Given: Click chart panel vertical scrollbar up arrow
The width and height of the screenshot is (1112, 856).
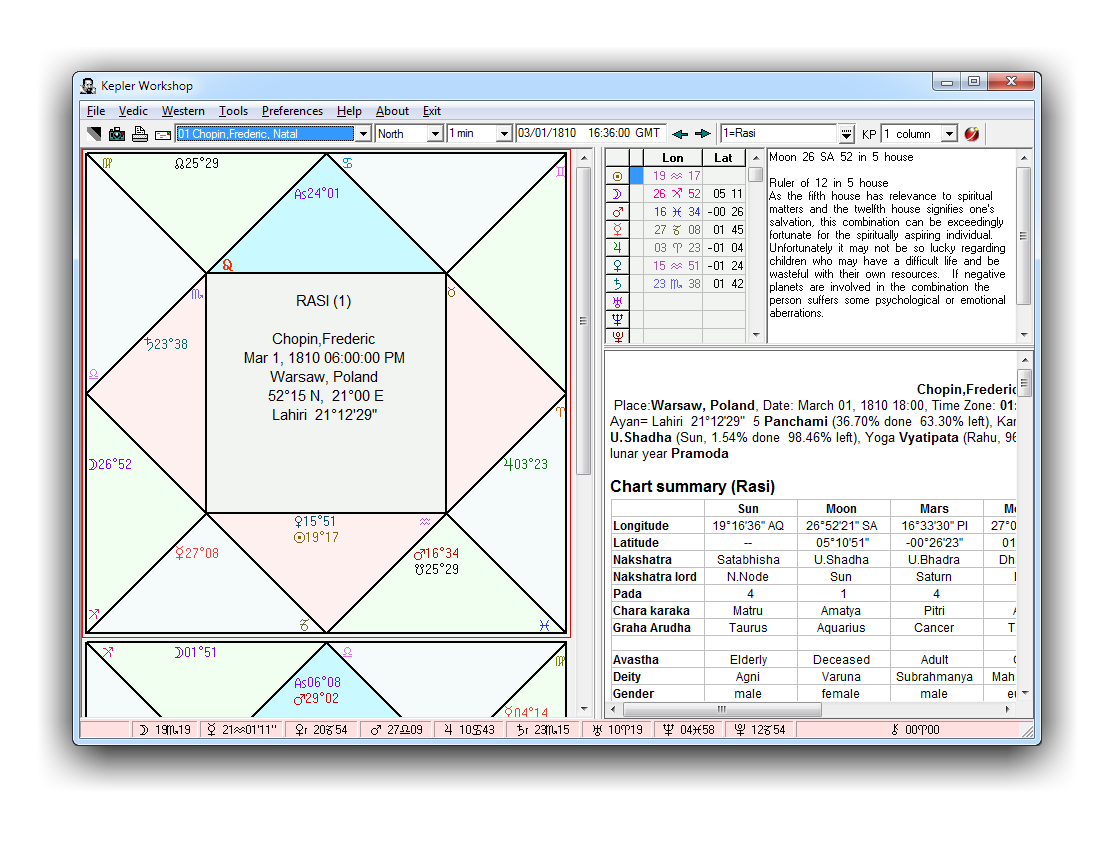Looking at the screenshot, I should [x=584, y=157].
